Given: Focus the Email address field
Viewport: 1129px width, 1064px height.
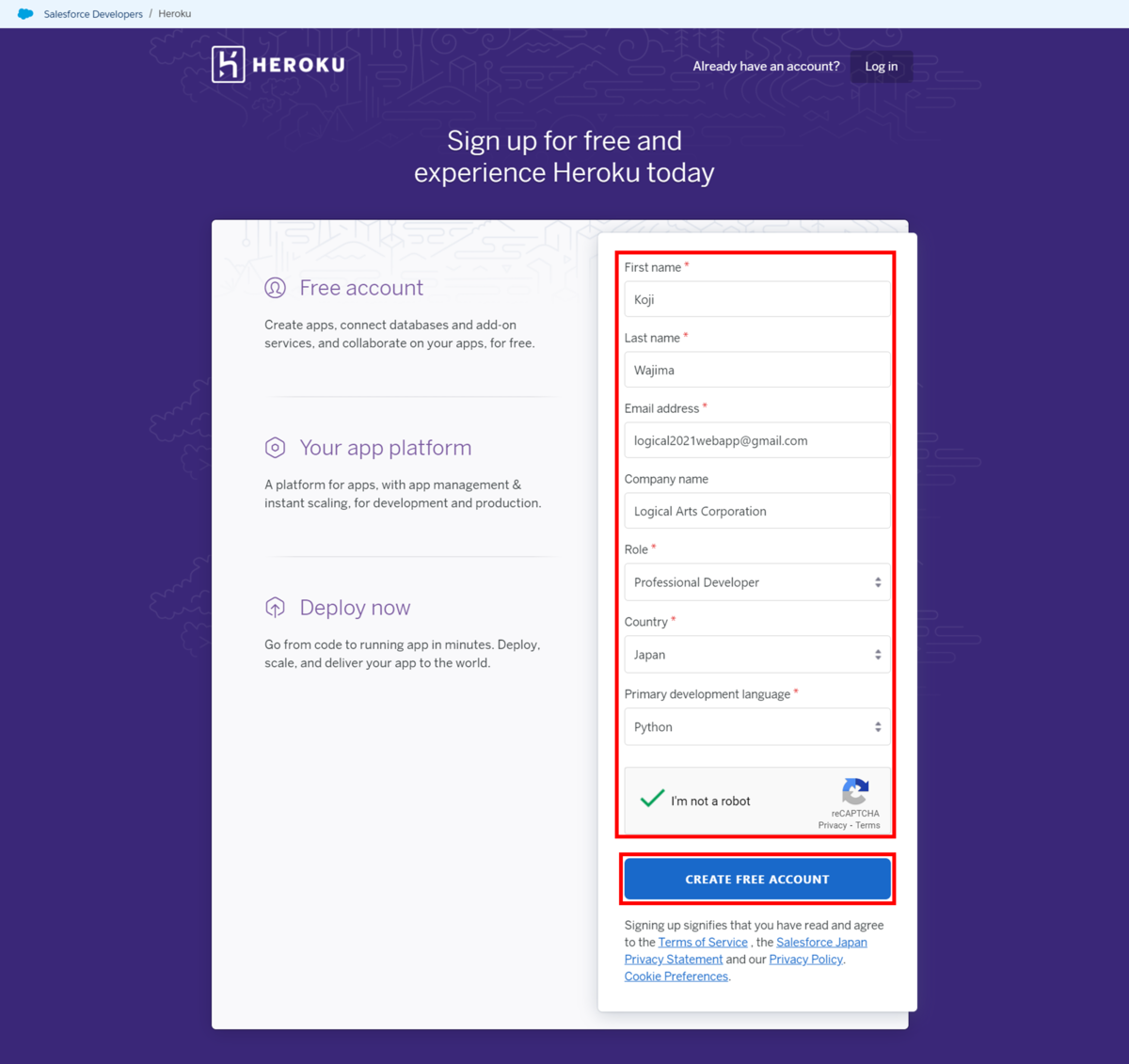Looking at the screenshot, I should 757,440.
